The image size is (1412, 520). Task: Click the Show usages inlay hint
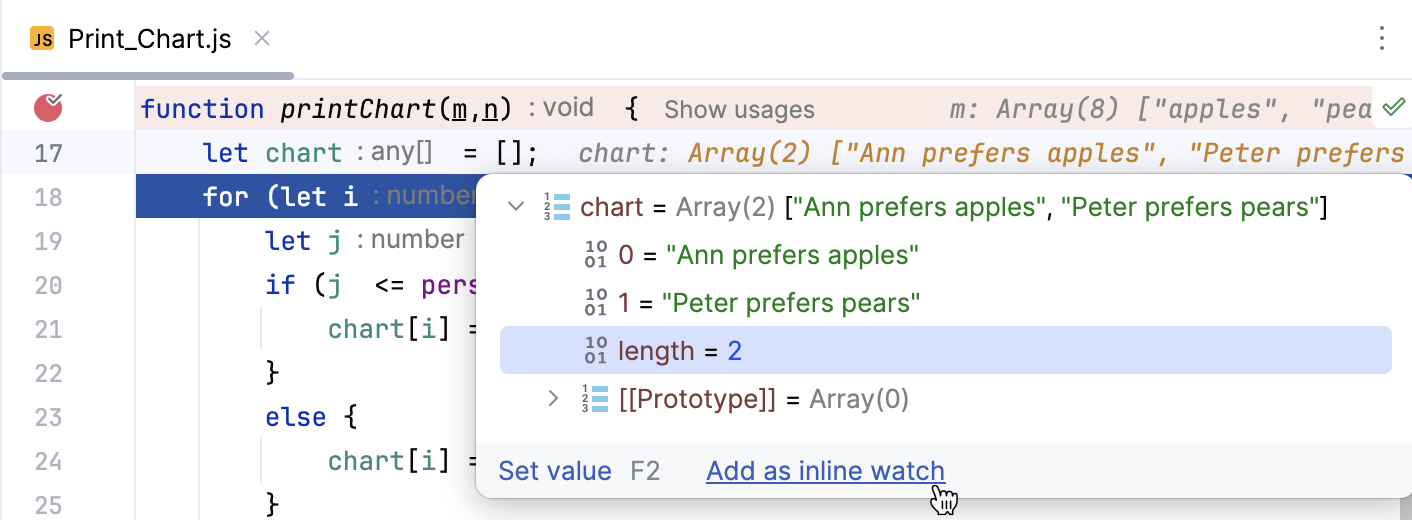click(x=739, y=109)
